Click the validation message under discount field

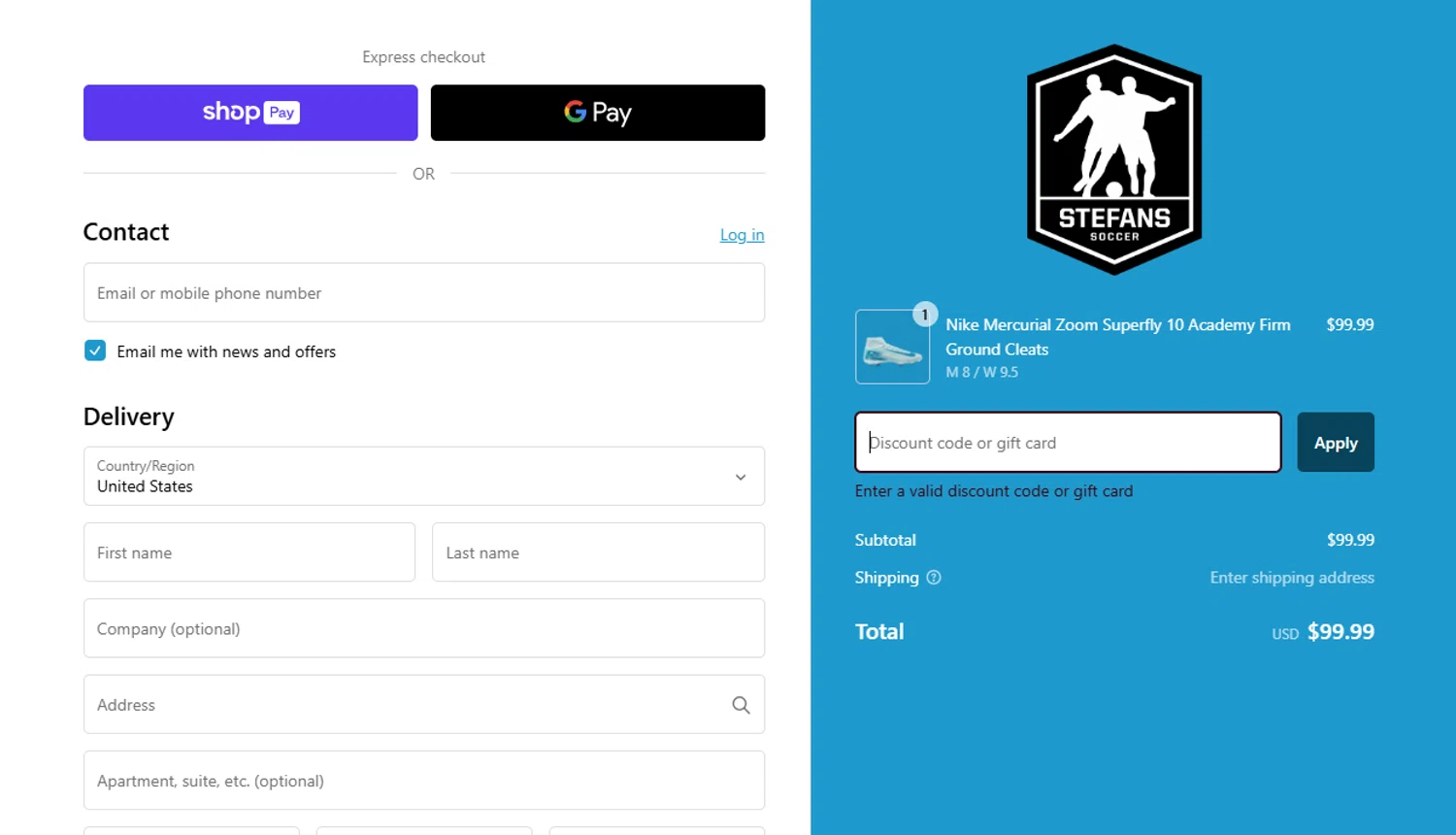click(x=994, y=491)
